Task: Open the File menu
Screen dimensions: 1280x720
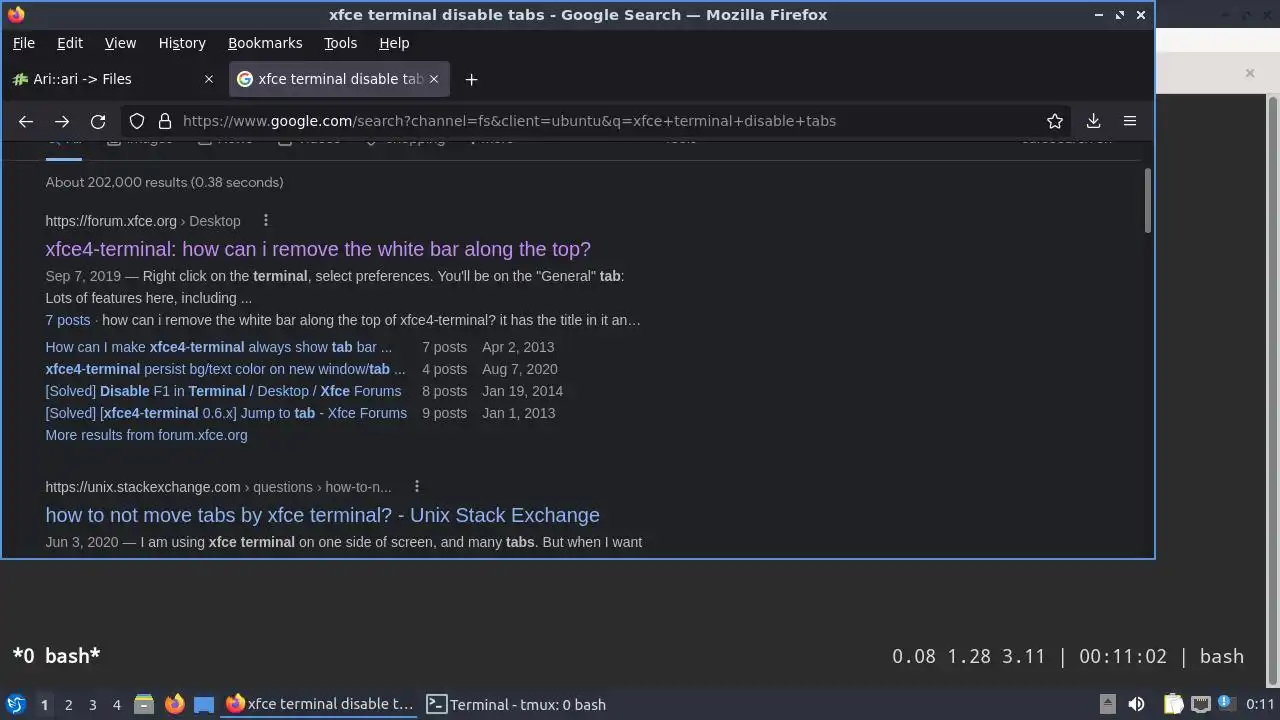Action: [x=24, y=43]
